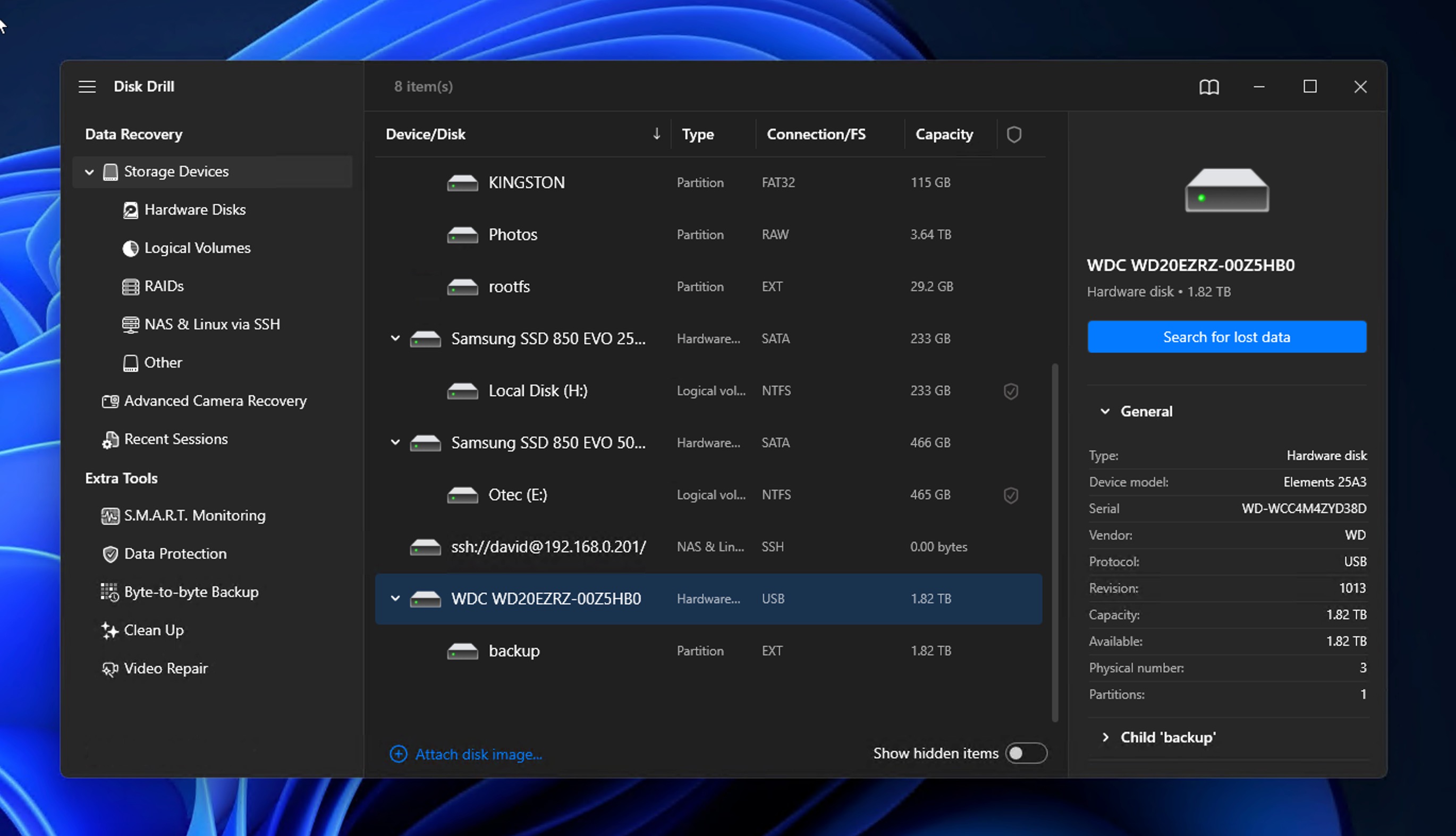Open the help book icon in title bar
Viewport: 1456px width, 836px height.
(1209, 87)
